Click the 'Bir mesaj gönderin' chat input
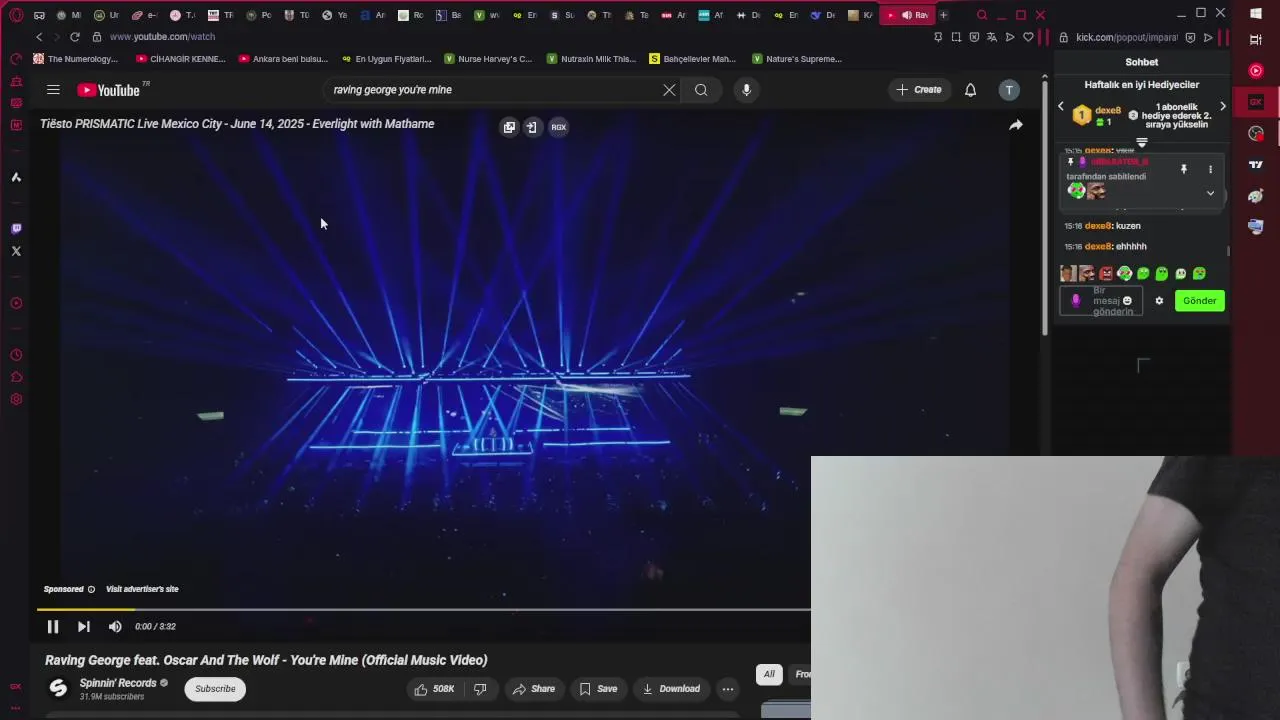Image resolution: width=1280 pixels, height=720 pixels. click(1101, 301)
